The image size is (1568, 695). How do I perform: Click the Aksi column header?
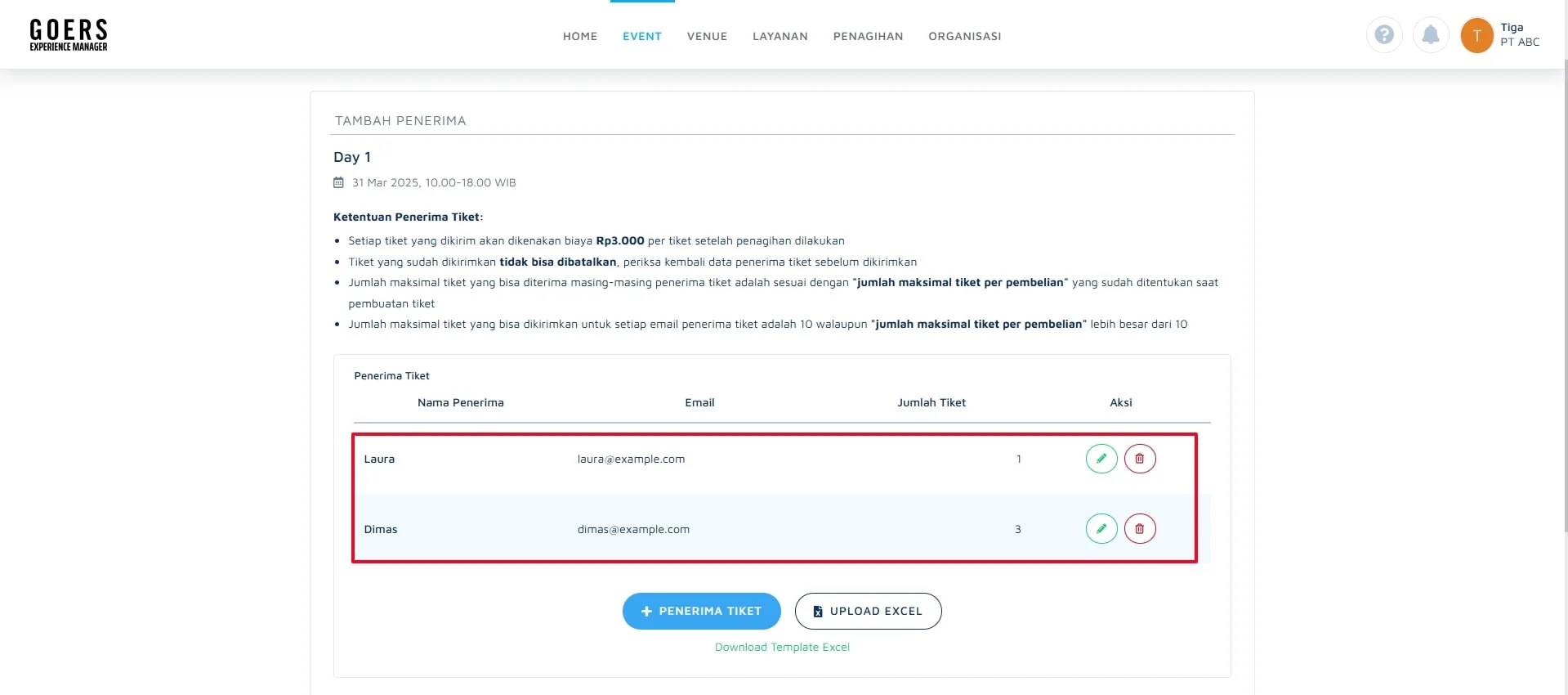click(1121, 402)
